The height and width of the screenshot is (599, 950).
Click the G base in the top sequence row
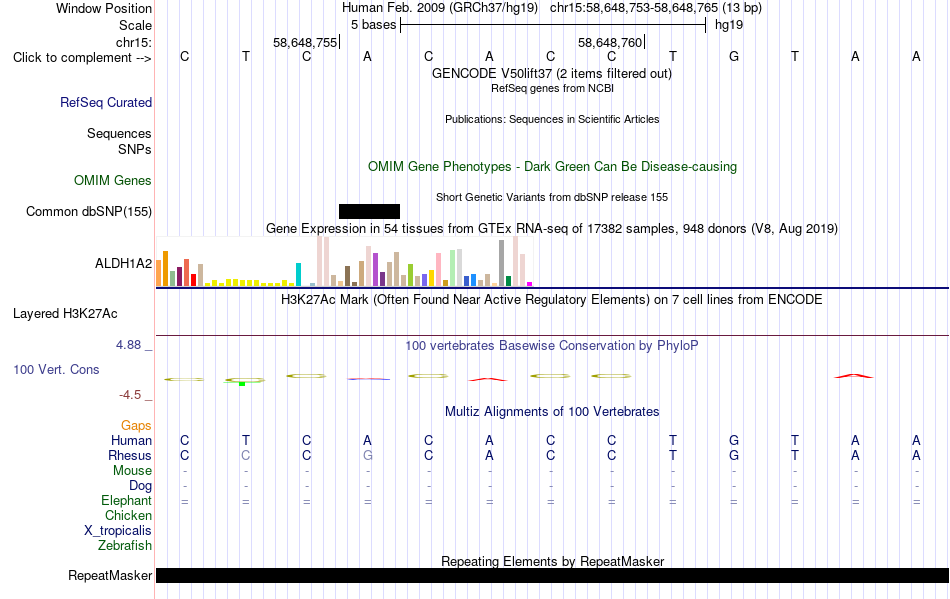pyautogui.click(x=734, y=56)
